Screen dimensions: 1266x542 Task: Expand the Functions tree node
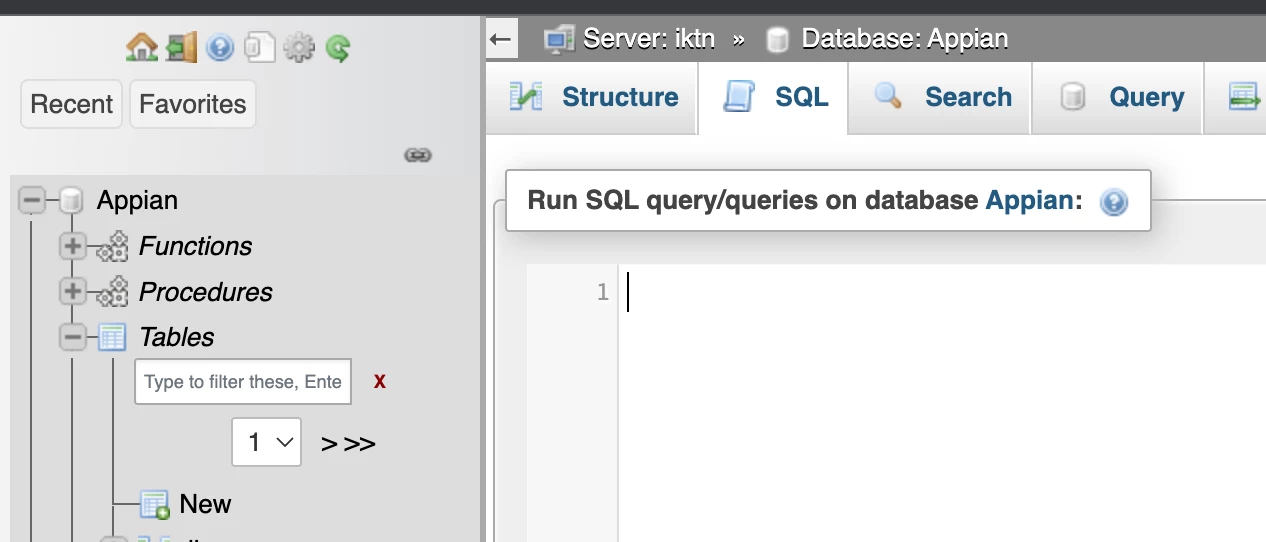coord(72,246)
